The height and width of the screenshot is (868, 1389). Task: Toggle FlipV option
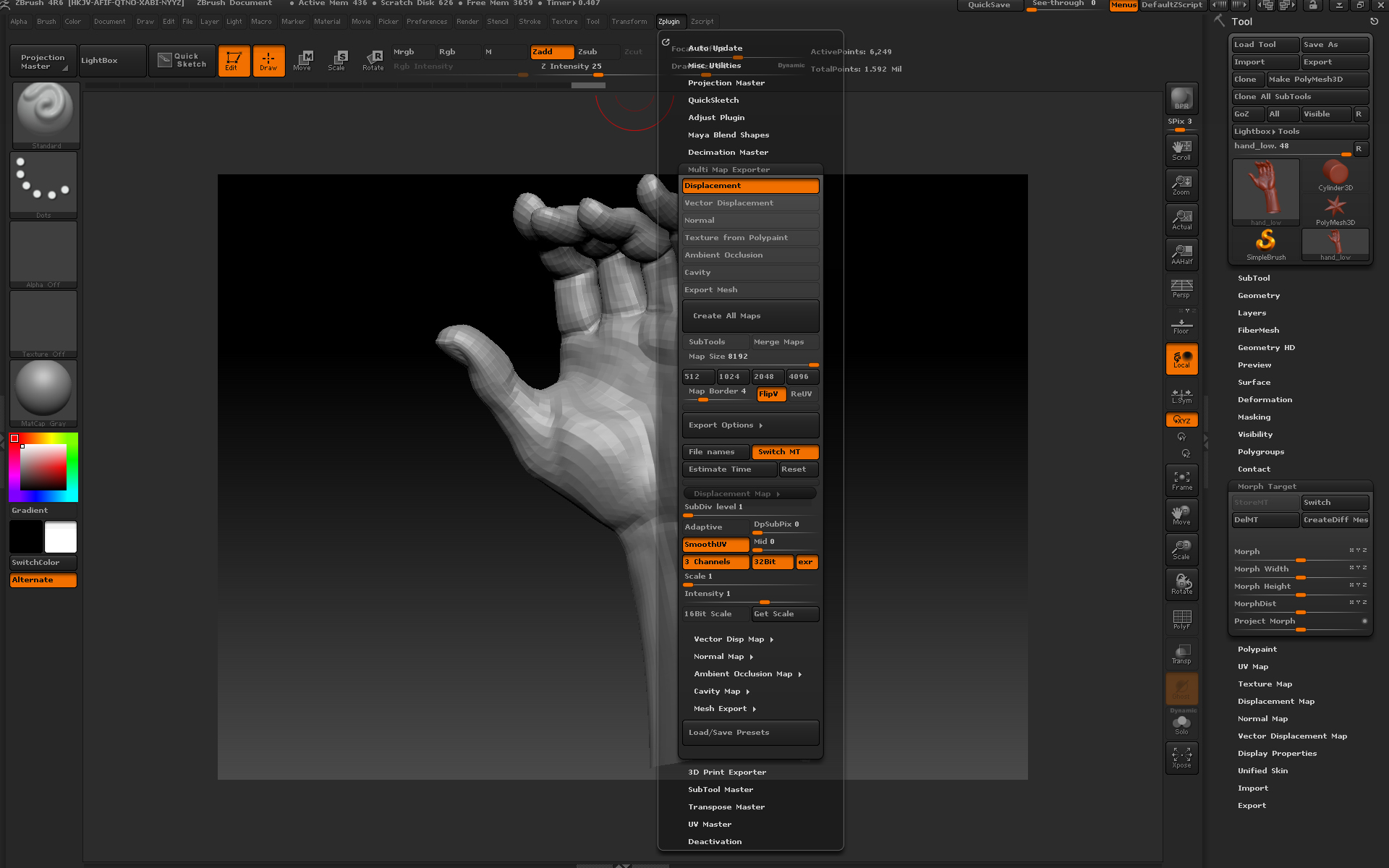coord(770,394)
